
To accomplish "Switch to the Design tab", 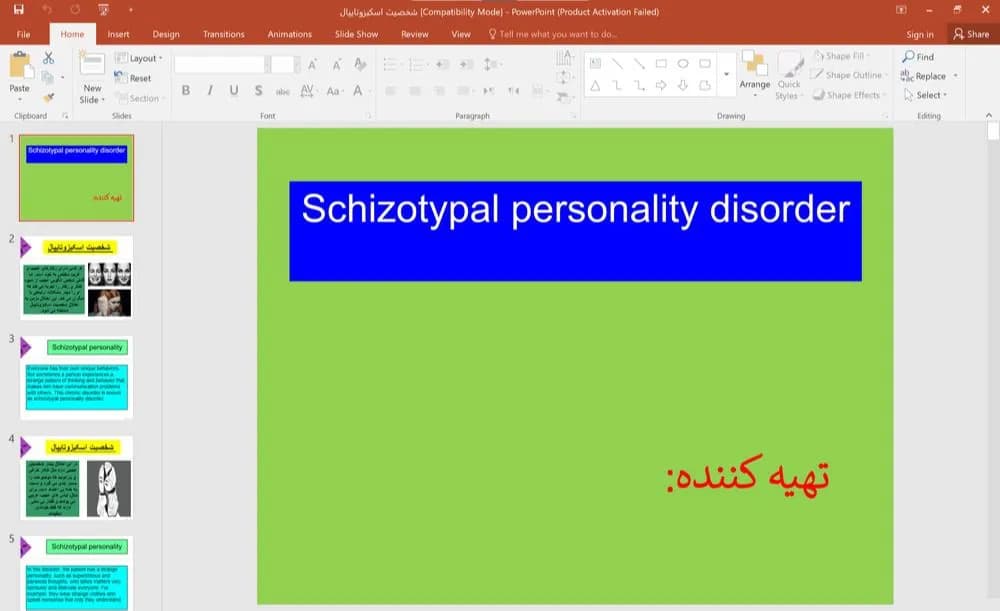I will [x=166, y=34].
